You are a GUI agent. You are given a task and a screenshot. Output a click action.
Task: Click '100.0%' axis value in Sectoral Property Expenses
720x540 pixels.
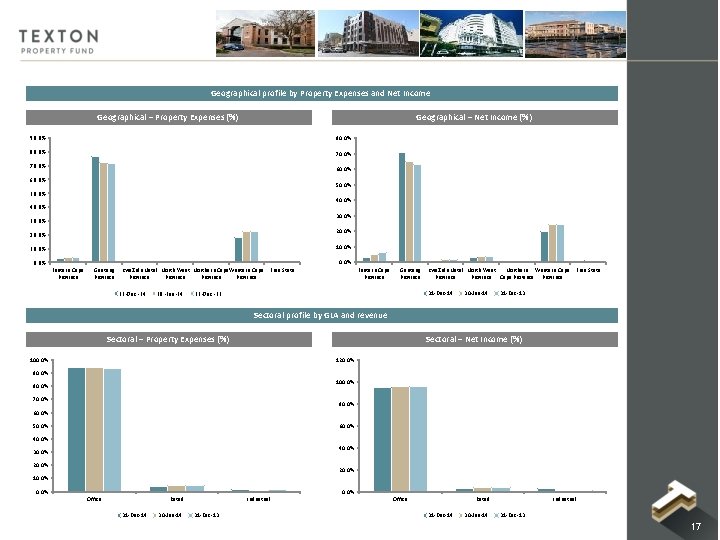click(x=39, y=360)
